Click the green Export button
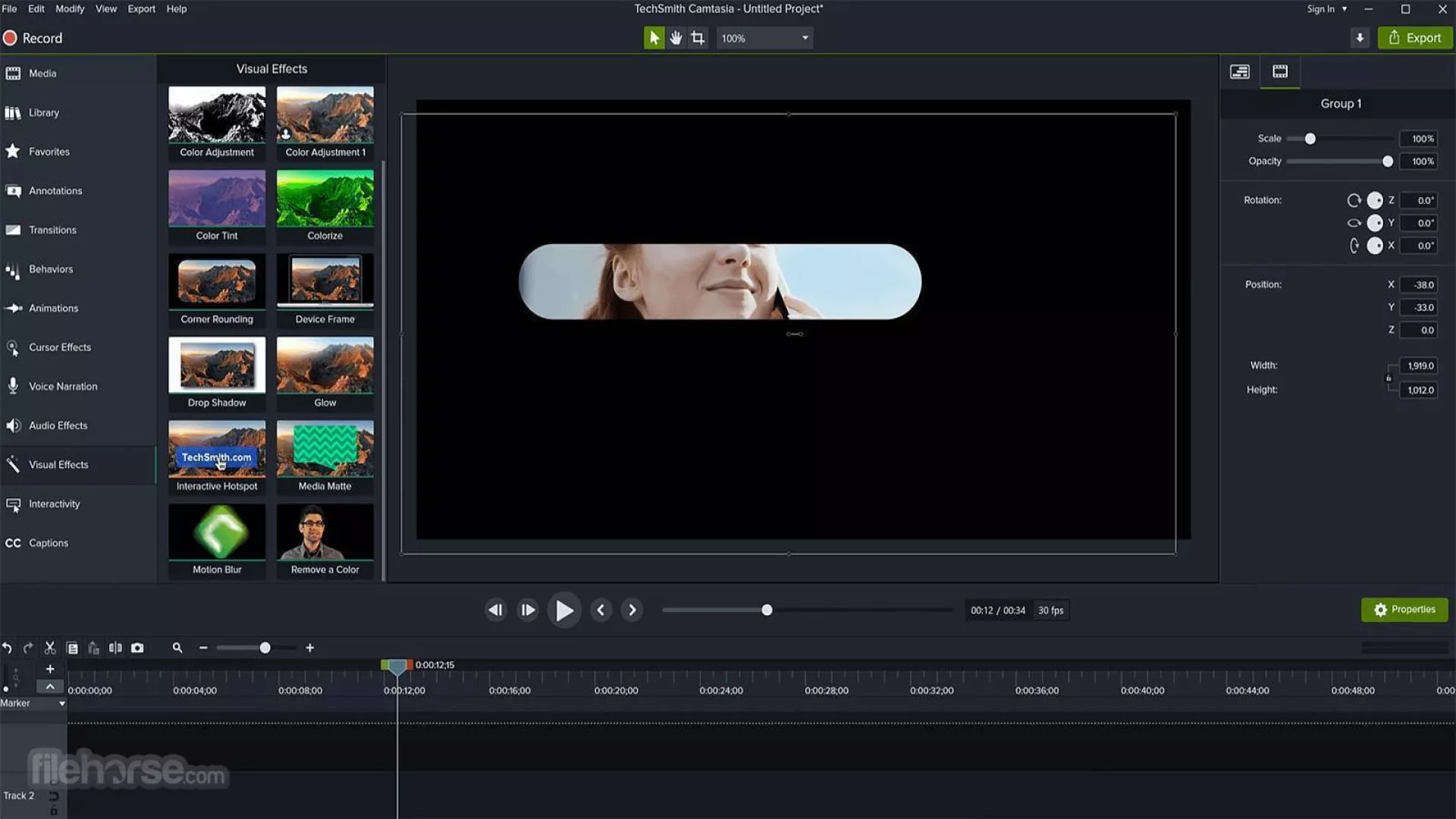Viewport: 1456px width, 819px height. (1414, 38)
